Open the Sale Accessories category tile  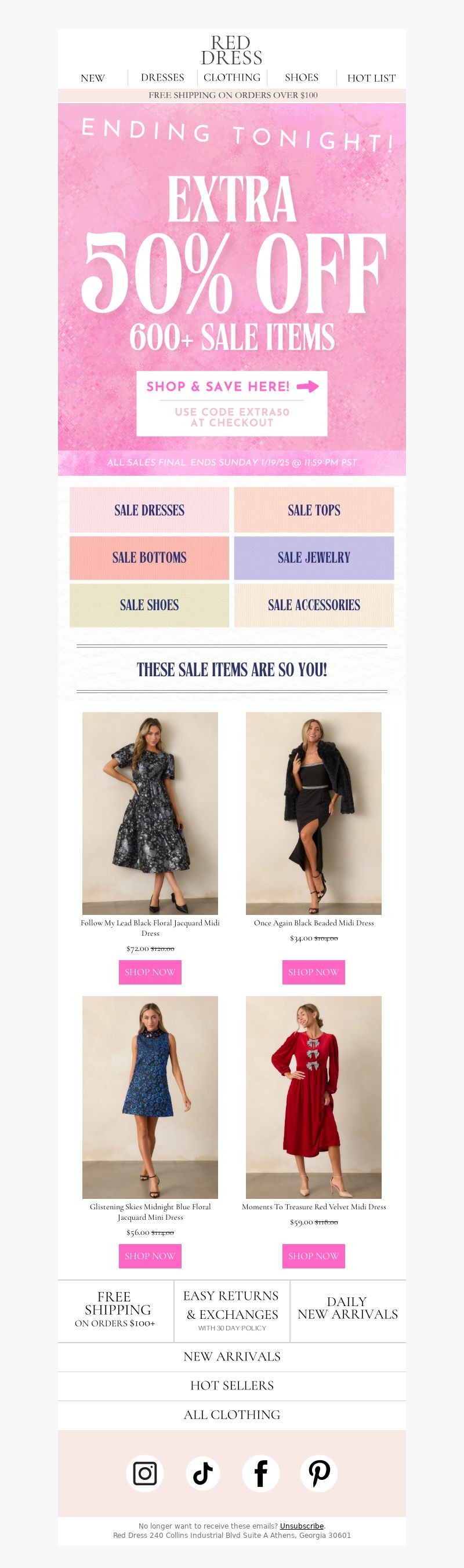(314, 605)
